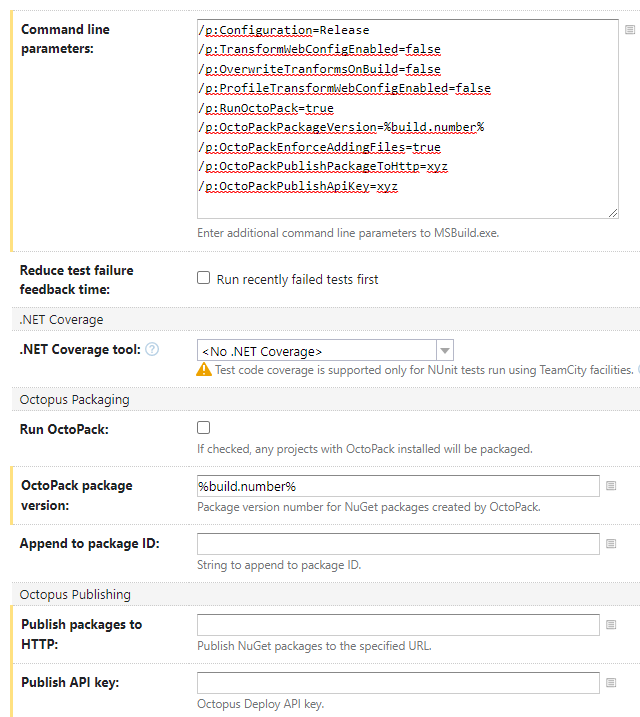The width and height of the screenshot is (640, 717).
Task: Enable Run recently failed tests first
Action: coord(203,278)
